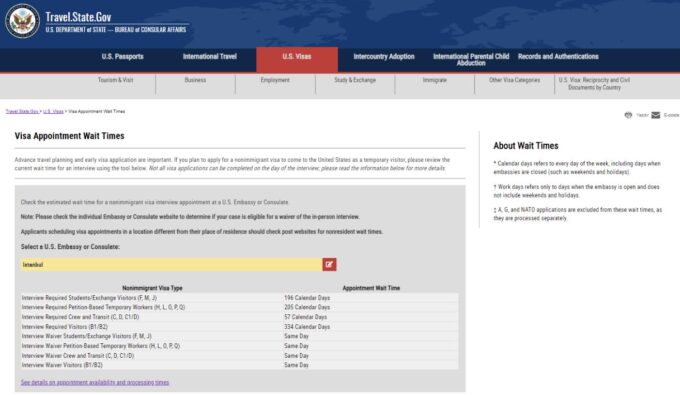Open the Intercountry Adoption menu
The image size is (680, 395).
point(384,56)
